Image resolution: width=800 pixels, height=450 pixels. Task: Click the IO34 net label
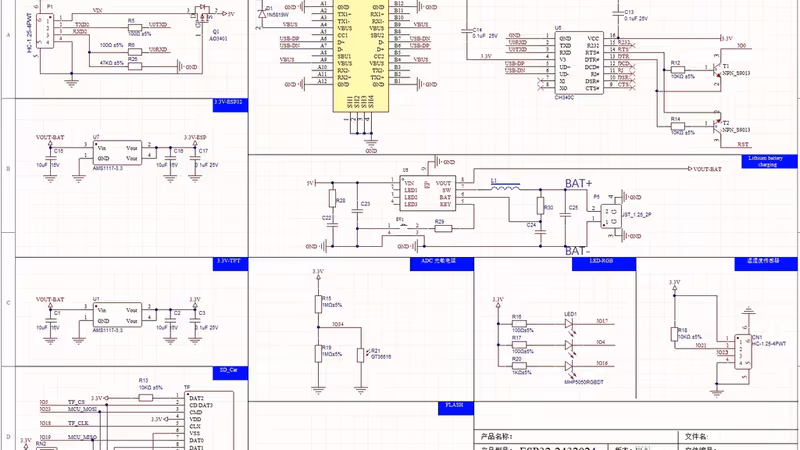click(338, 324)
